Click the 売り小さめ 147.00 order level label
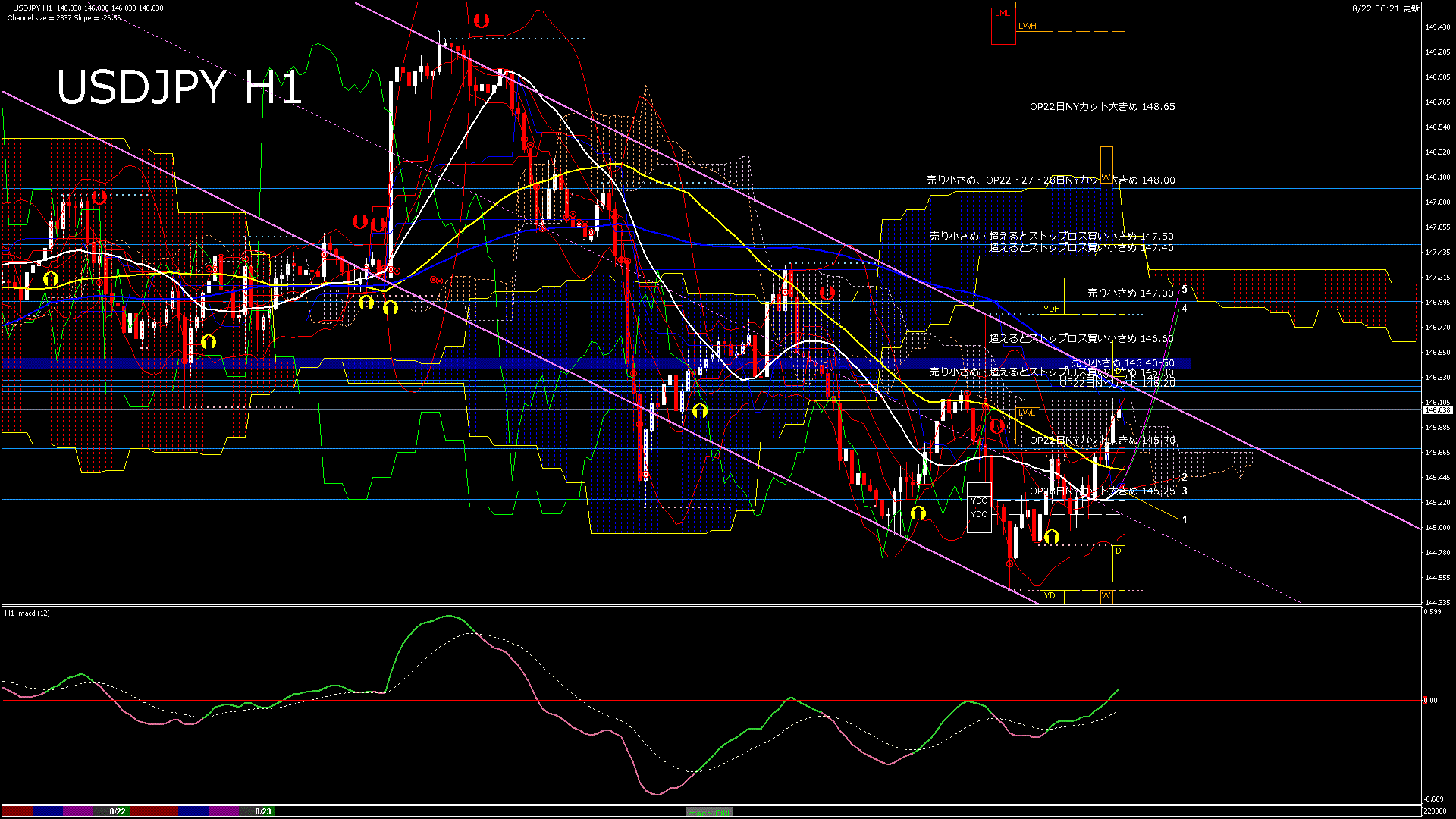This screenshot has height=819, width=1456. [x=1130, y=293]
